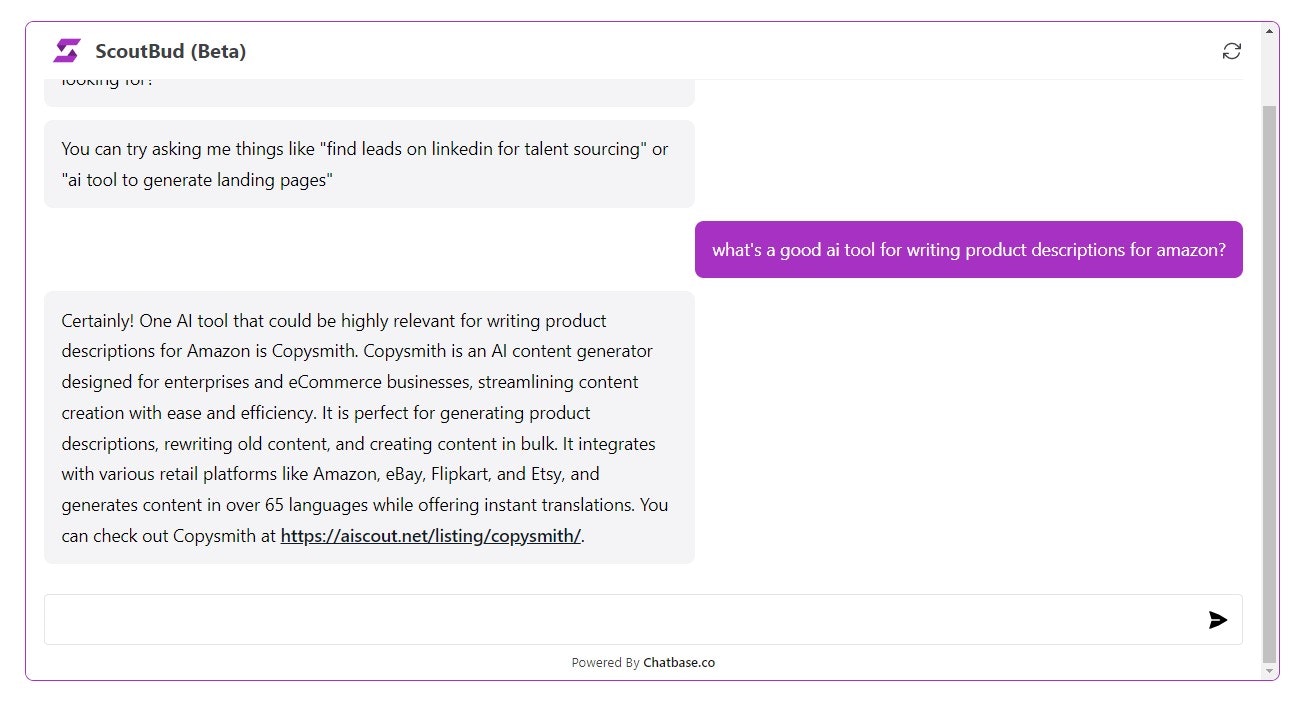1305x706 pixels.
Task: Open the Chatbase.co link
Action: (x=679, y=662)
